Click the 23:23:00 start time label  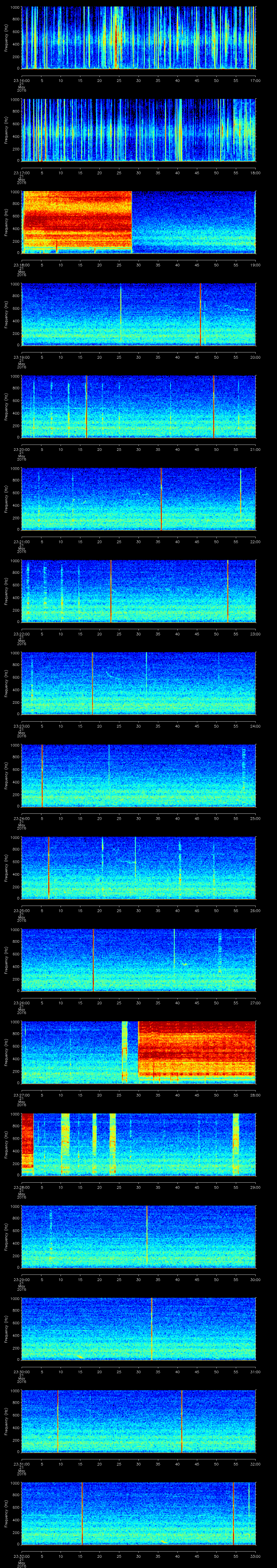point(21,726)
